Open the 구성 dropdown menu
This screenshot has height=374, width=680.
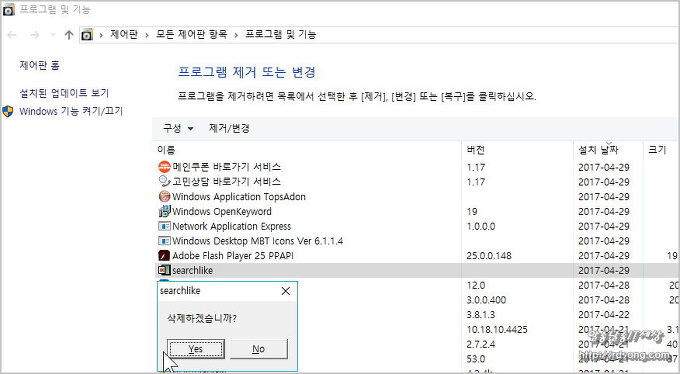pyautogui.click(x=178, y=128)
